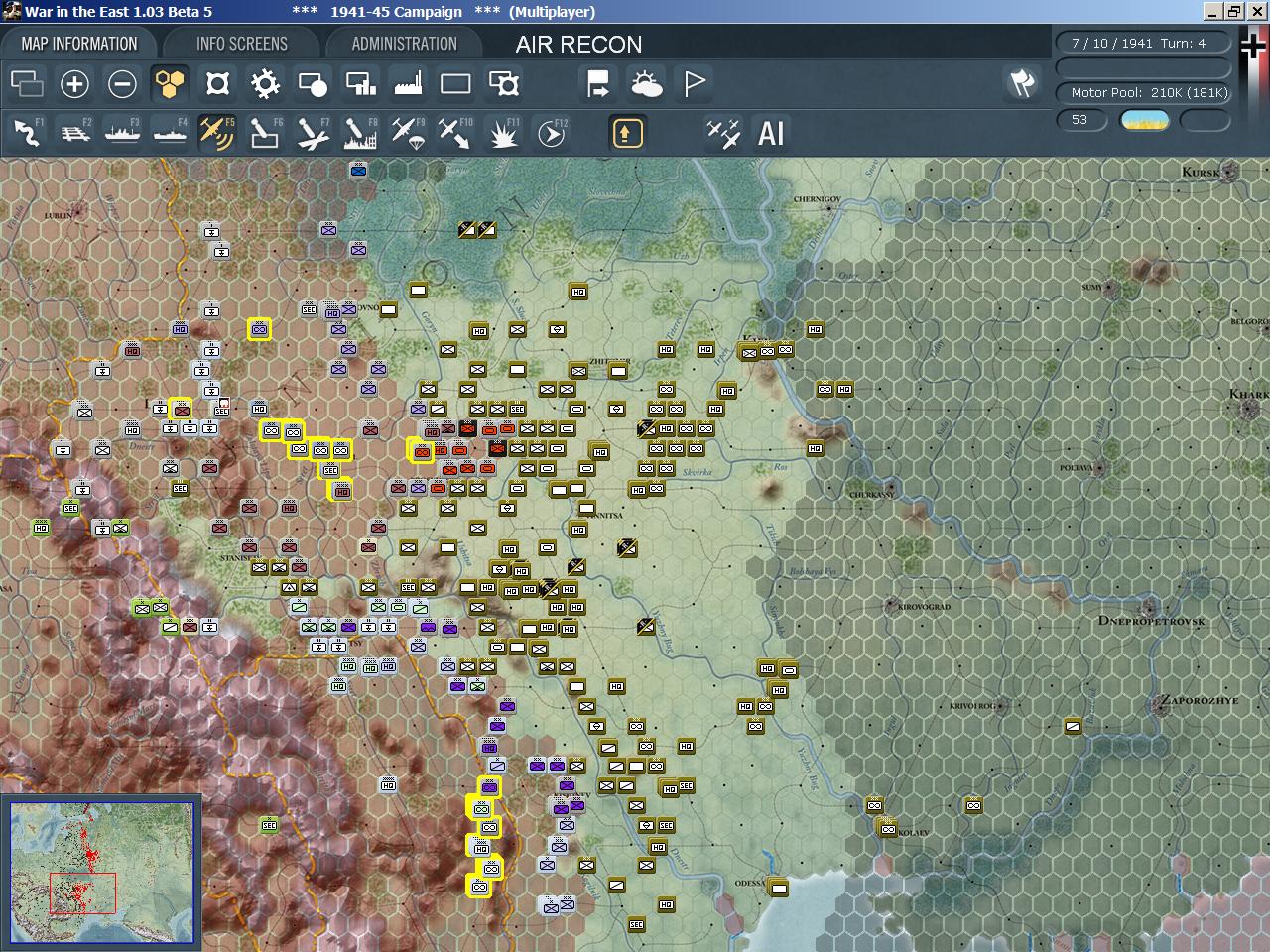Open the Administration tab

coord(404,44)
